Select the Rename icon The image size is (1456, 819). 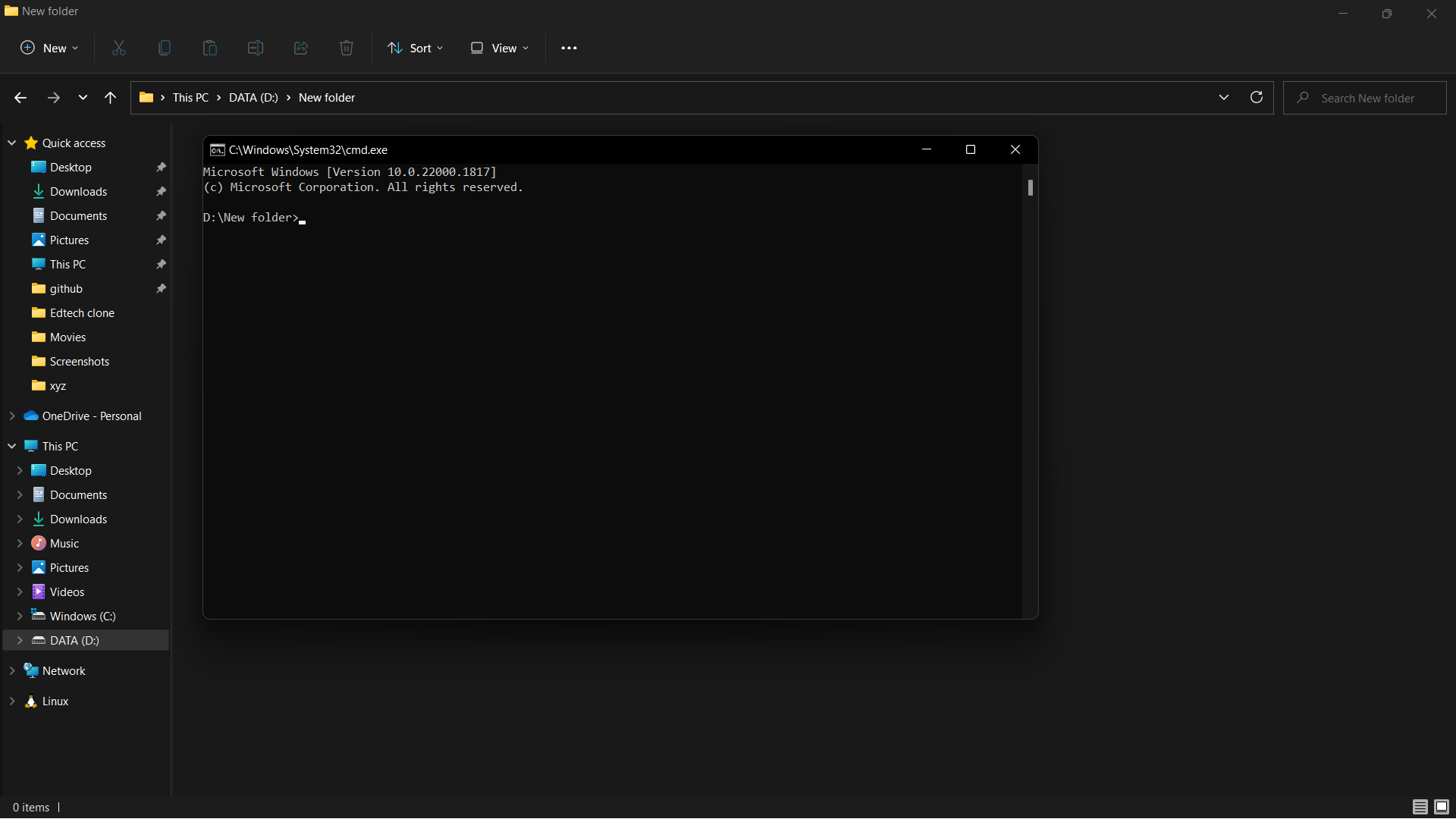point(255,48)
